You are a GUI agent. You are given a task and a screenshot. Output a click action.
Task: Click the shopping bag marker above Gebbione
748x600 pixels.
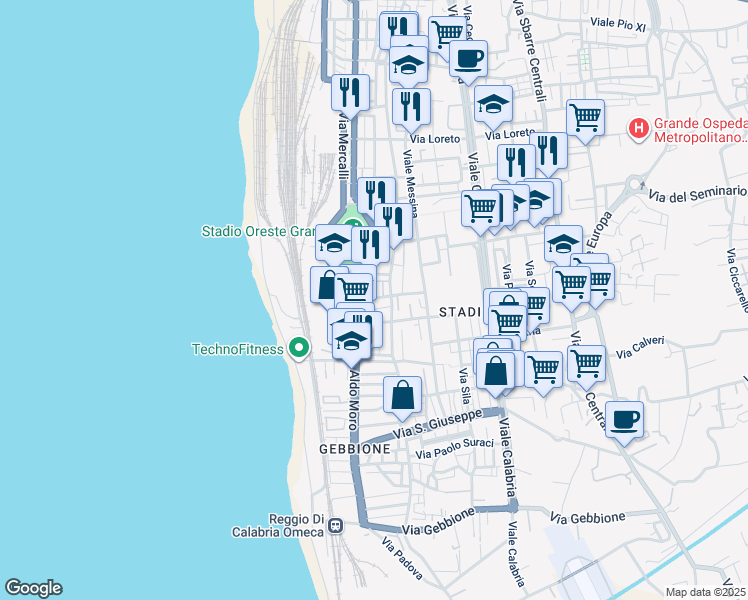(x=402, y=394)
